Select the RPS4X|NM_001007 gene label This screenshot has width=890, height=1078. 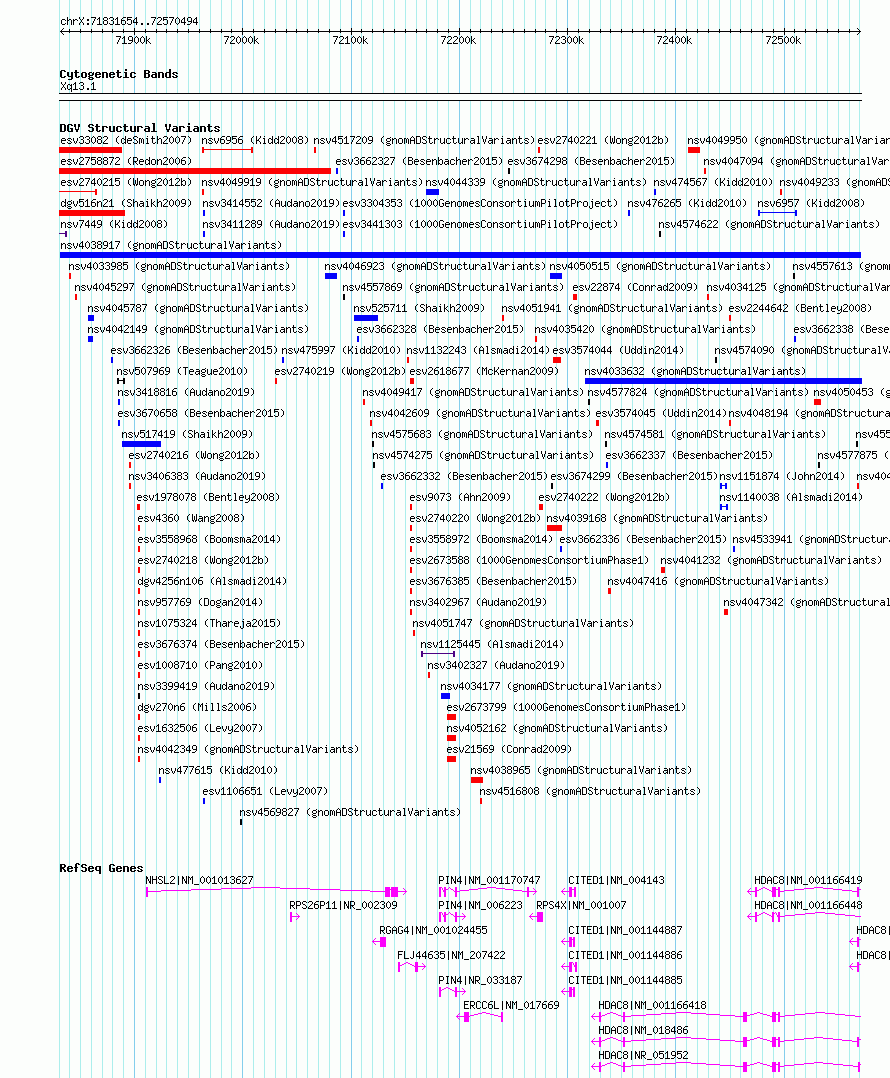[581, 905]
